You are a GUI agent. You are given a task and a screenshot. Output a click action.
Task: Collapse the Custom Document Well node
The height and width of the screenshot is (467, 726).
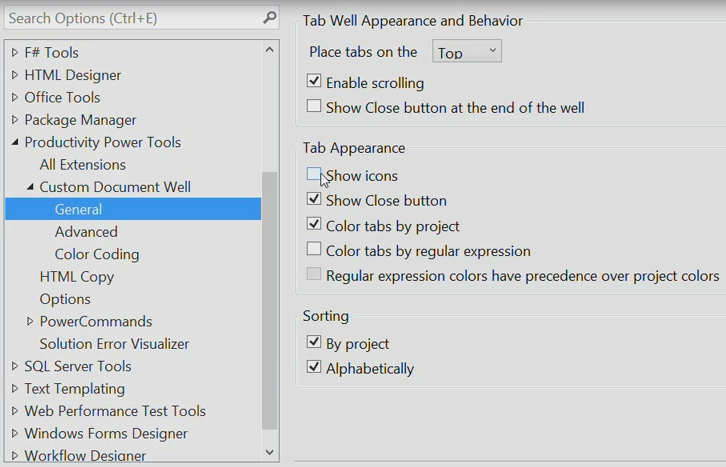30,187
